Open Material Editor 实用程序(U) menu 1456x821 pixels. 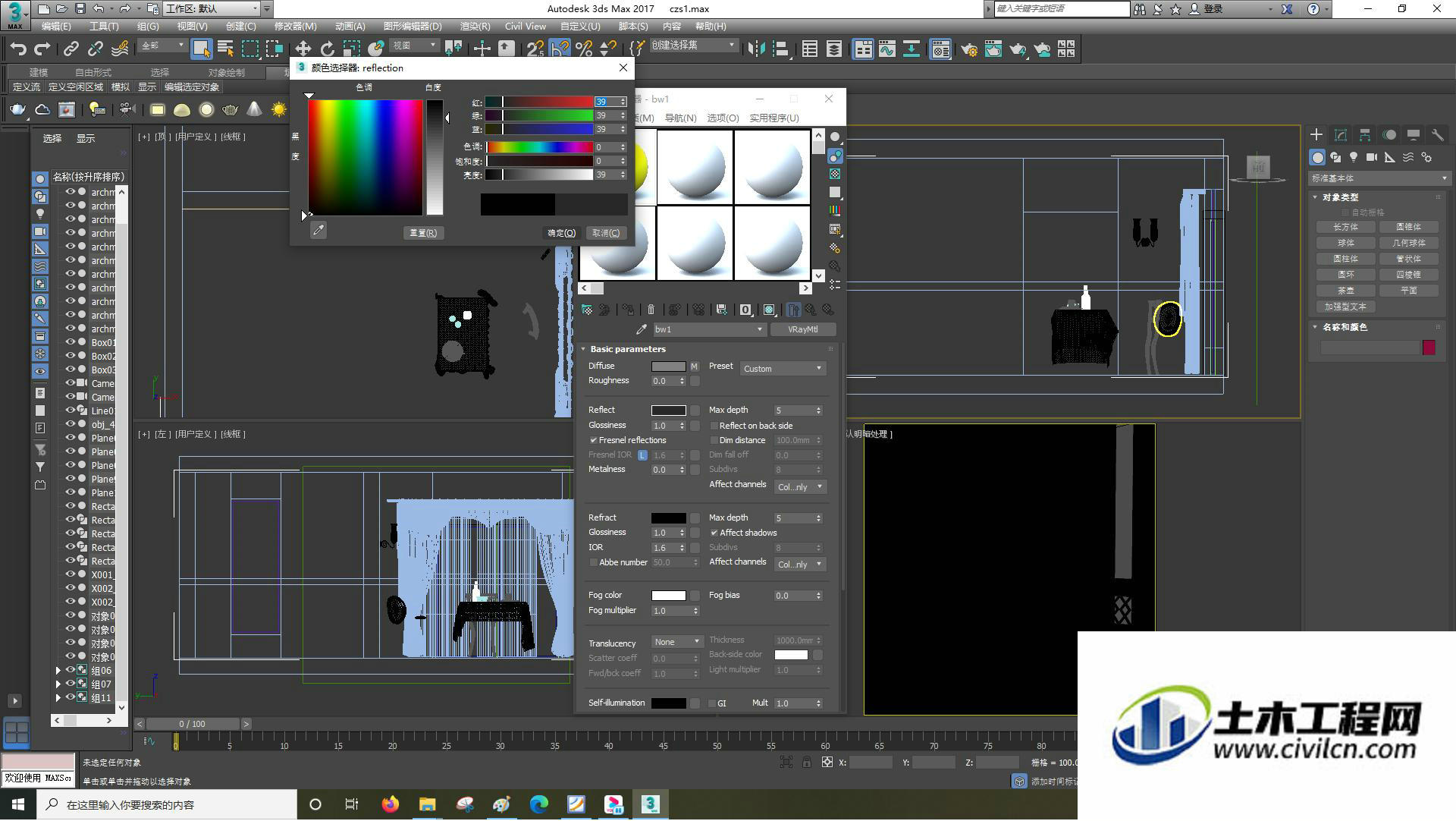tap(774, 118)
